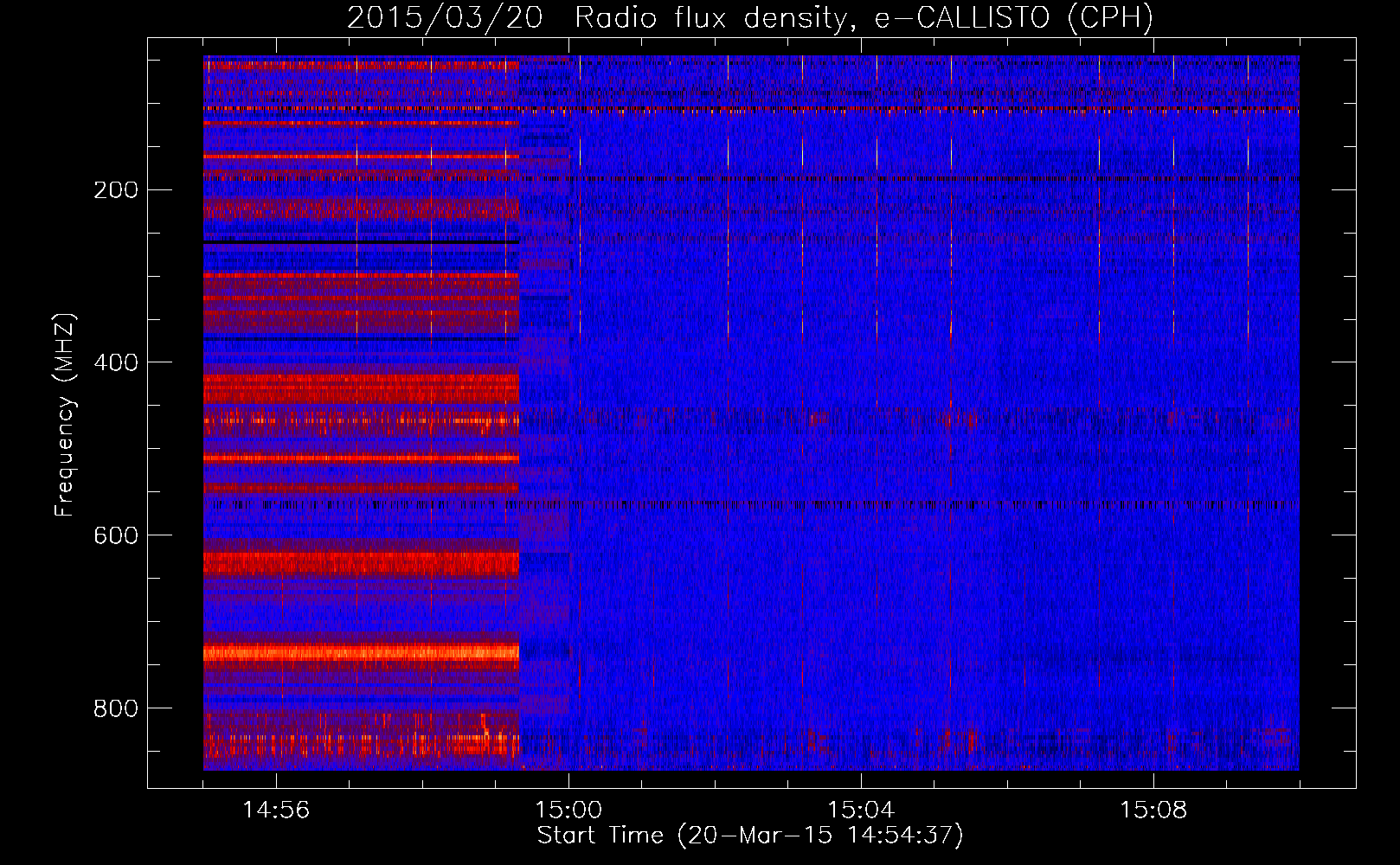Click the 15:04 time tick label

tap(861, 811)
